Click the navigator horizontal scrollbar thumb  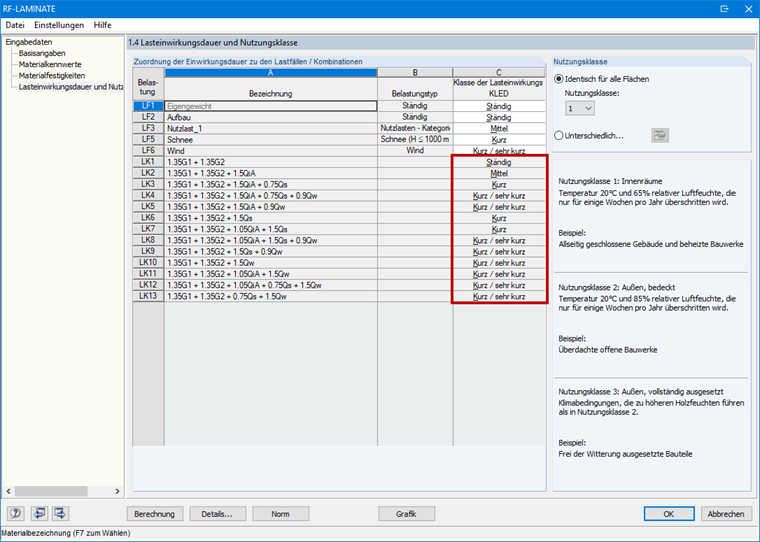click(50, 491)
